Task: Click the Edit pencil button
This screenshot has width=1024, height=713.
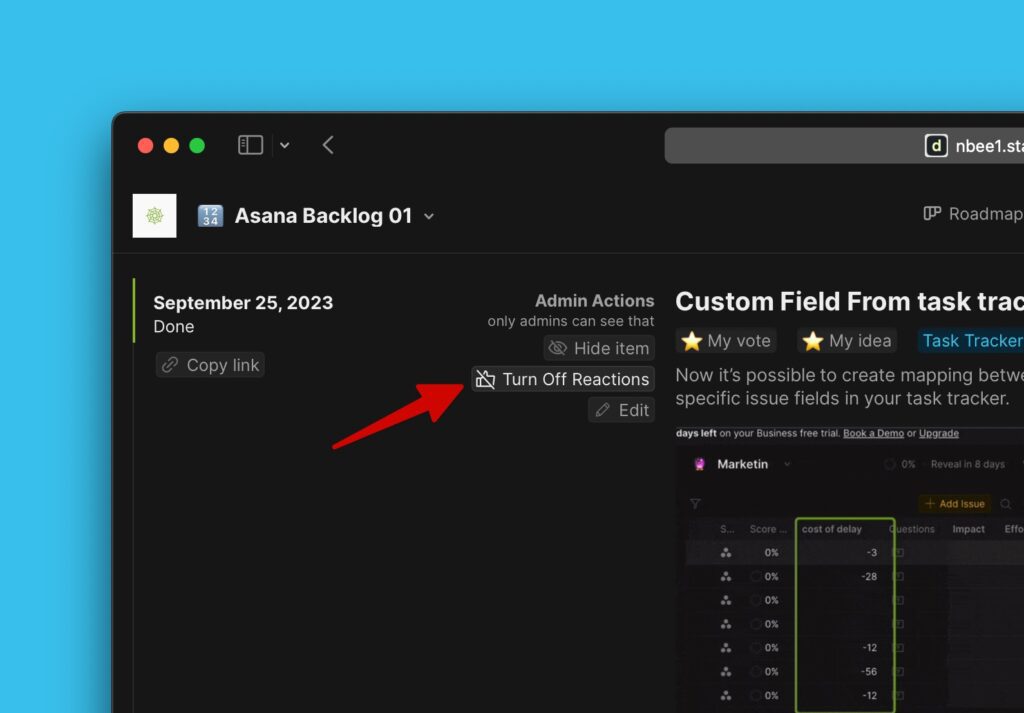Action: [621, 410]
